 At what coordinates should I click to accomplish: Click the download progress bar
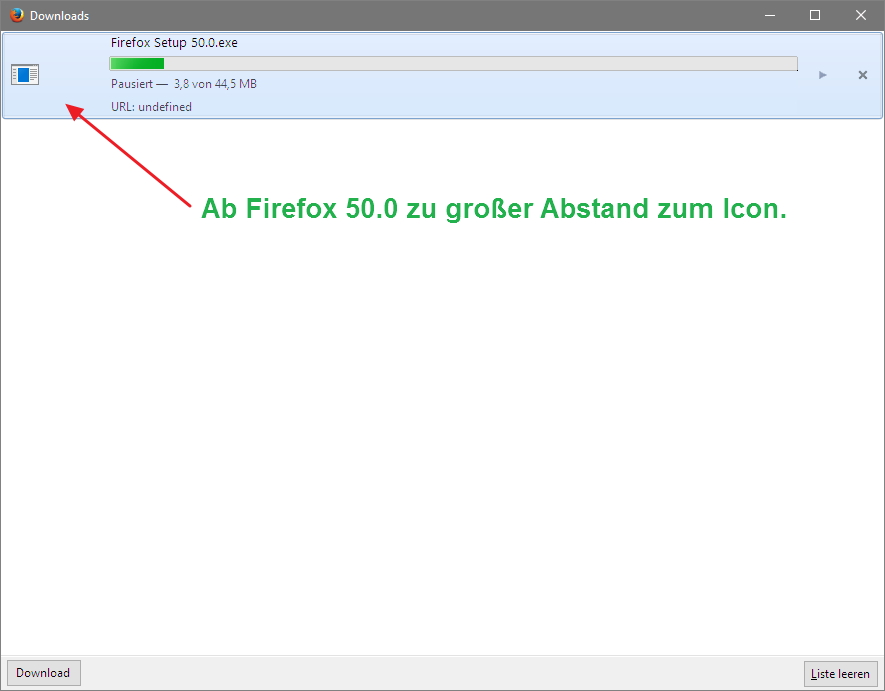coord(453,64)
